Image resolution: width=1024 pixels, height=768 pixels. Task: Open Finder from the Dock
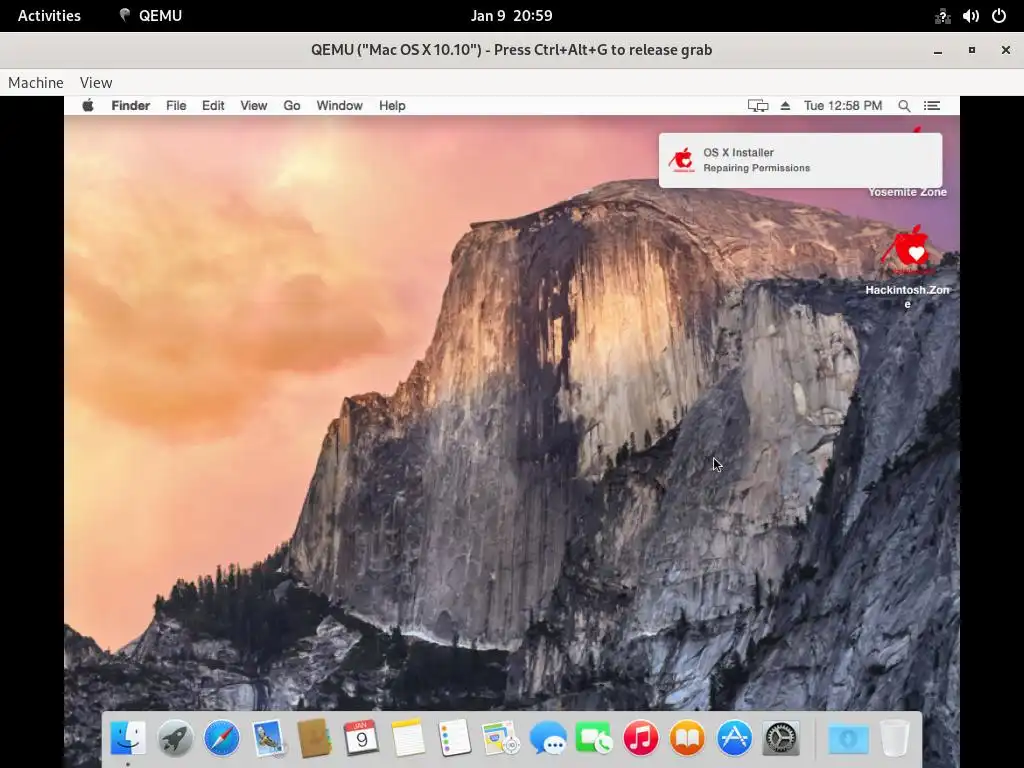(128, 739)
